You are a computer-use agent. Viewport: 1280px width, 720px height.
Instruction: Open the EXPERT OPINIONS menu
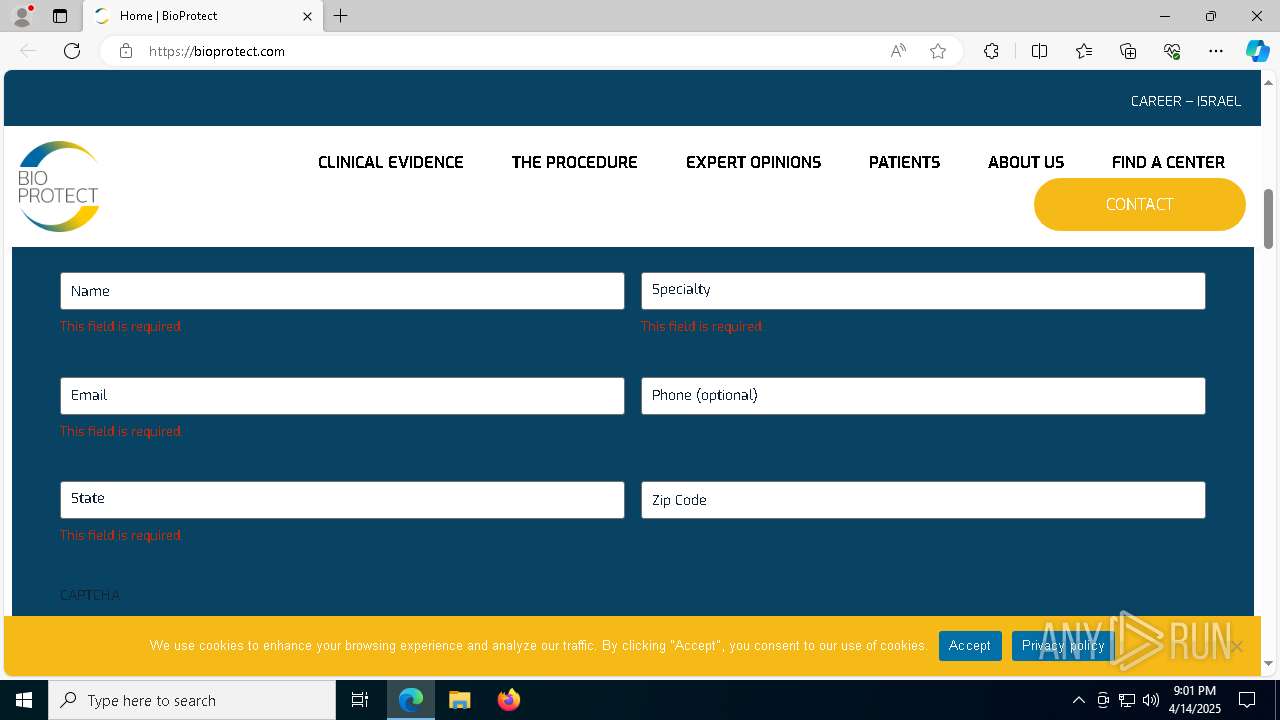753,162
